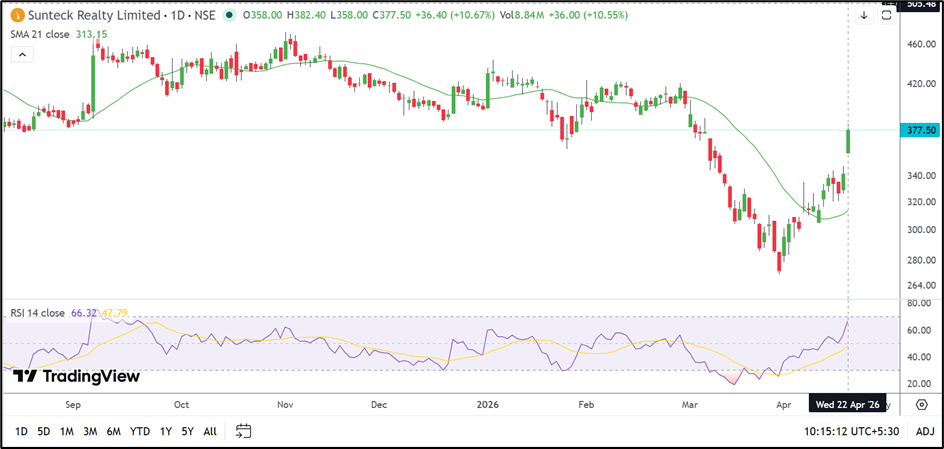
Task: Click the down arrow icon at top right
Action: click(864, 16)
